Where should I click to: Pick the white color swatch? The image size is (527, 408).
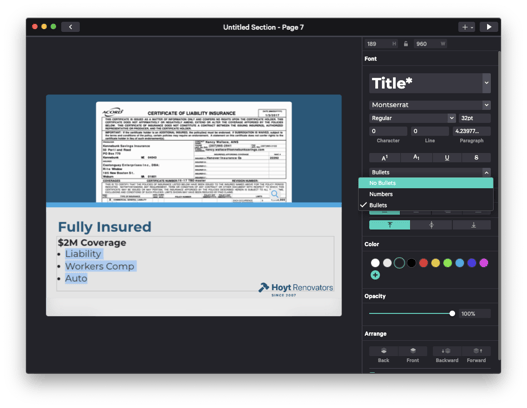[375, 263]
